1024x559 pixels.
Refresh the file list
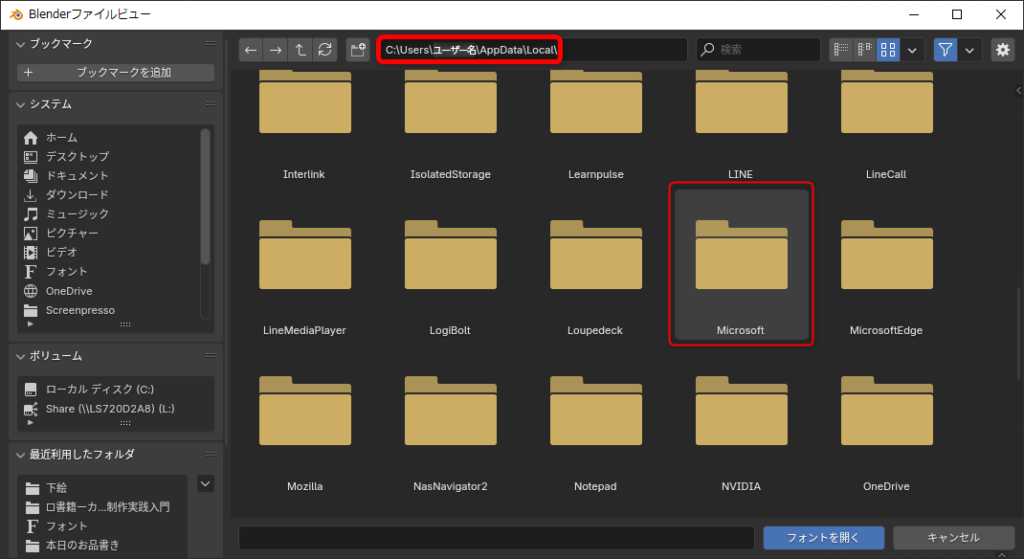[324, 50]
